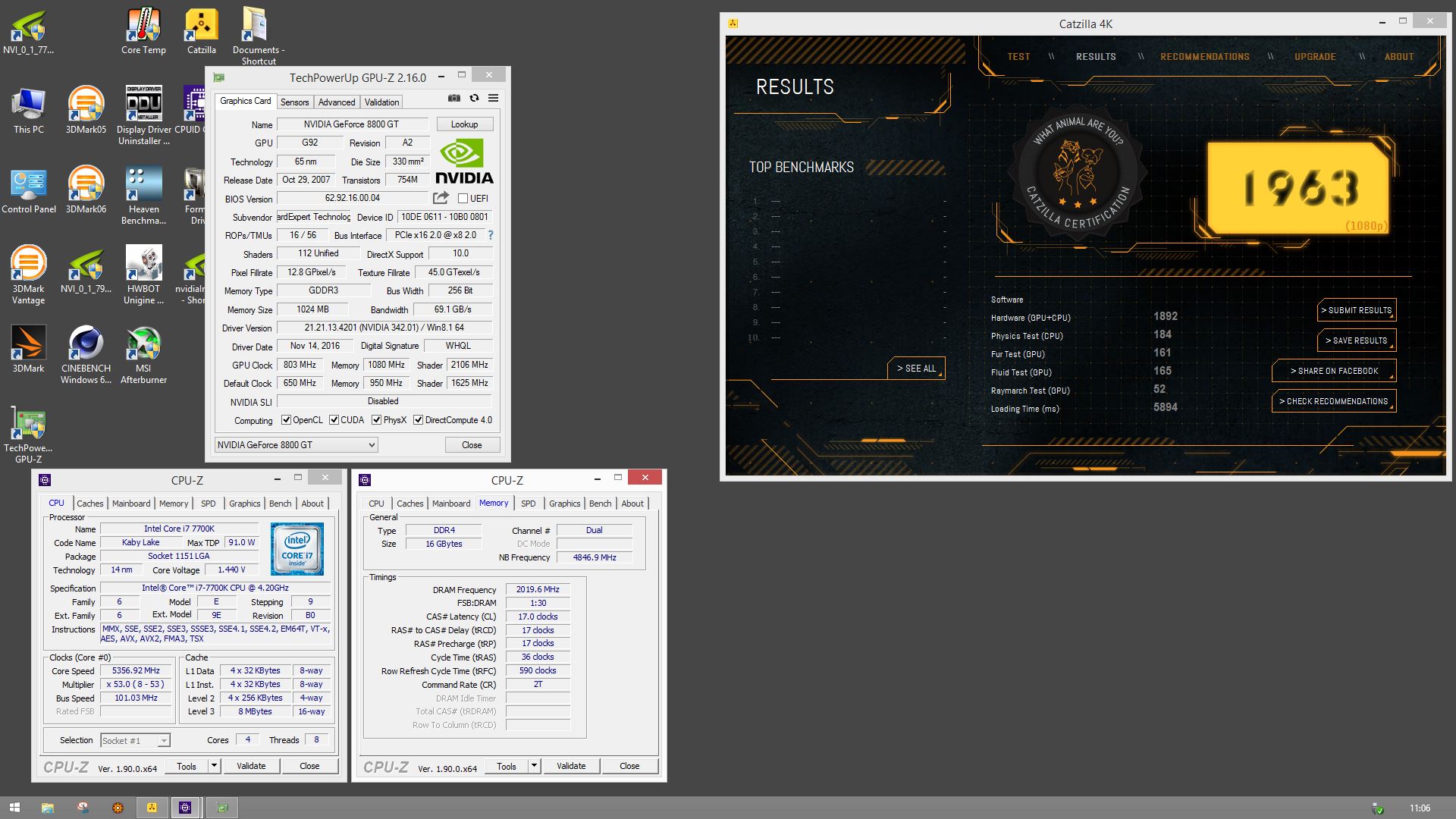Click the Catzilla score 1963 badge
Screen dimensions: 1456x819
pyautogui.click(x=1298, y=187)
